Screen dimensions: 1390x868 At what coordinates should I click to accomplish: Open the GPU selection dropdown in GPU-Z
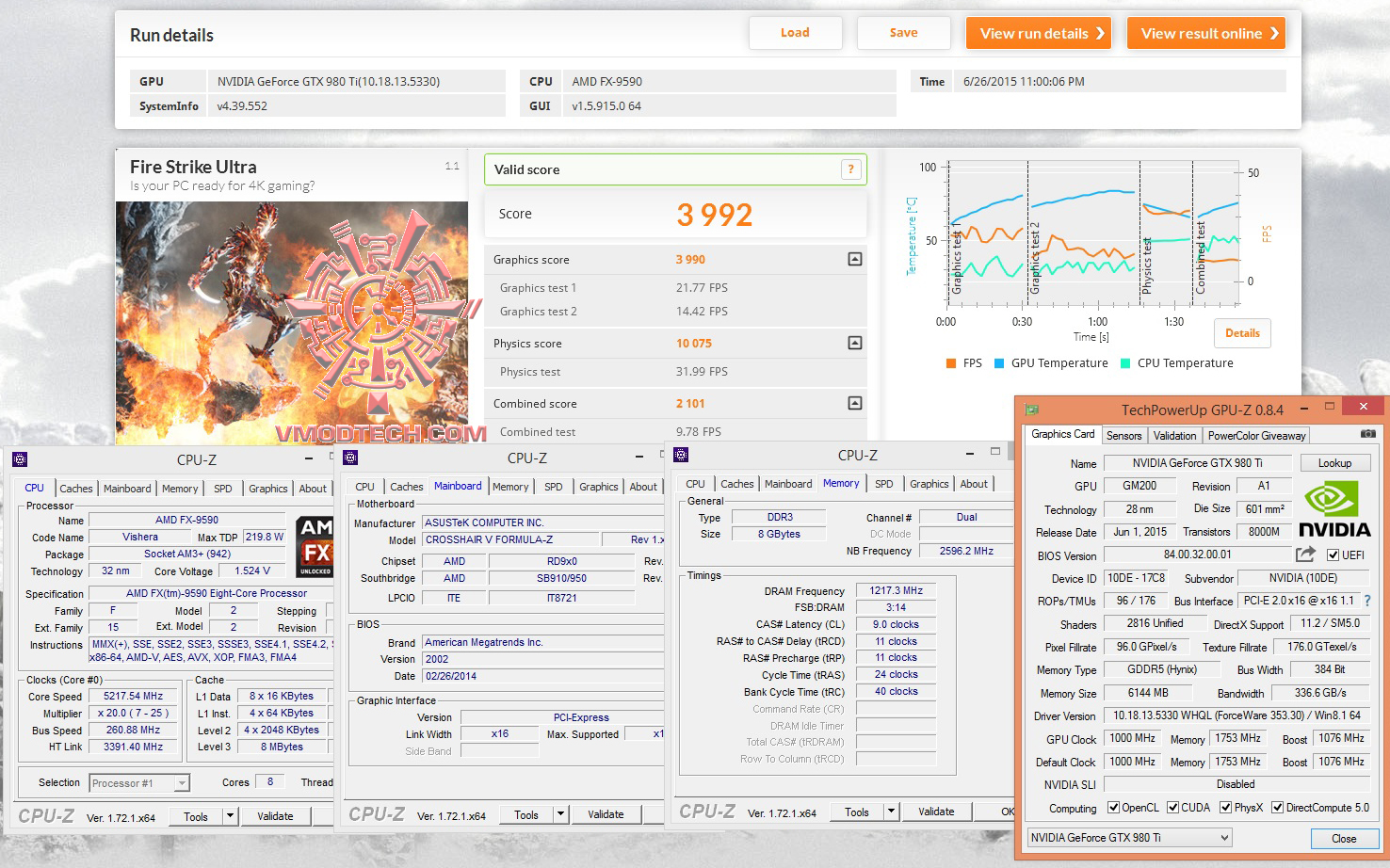1129,837
